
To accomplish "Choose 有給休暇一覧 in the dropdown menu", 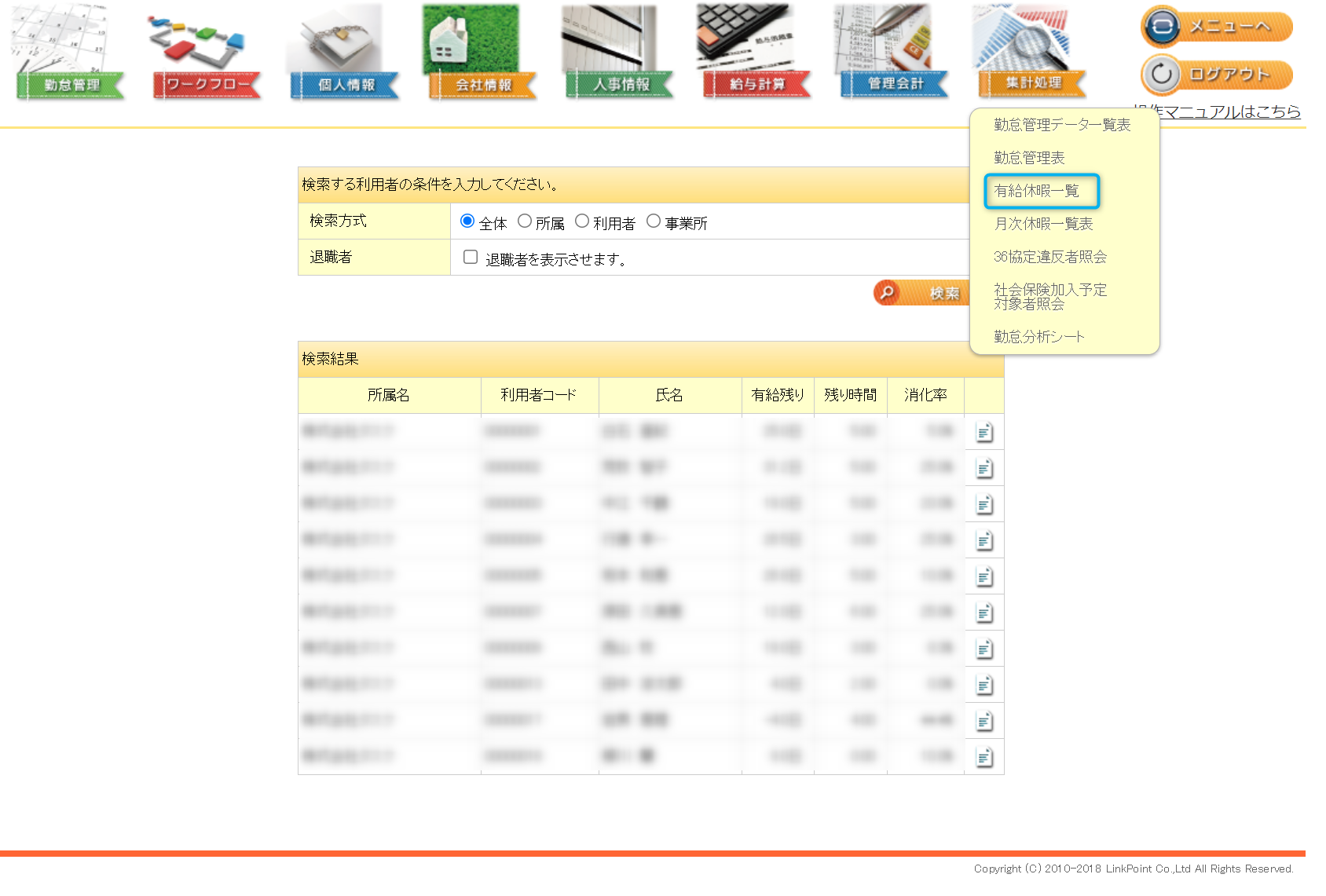I will click(x=1036, y=191).
